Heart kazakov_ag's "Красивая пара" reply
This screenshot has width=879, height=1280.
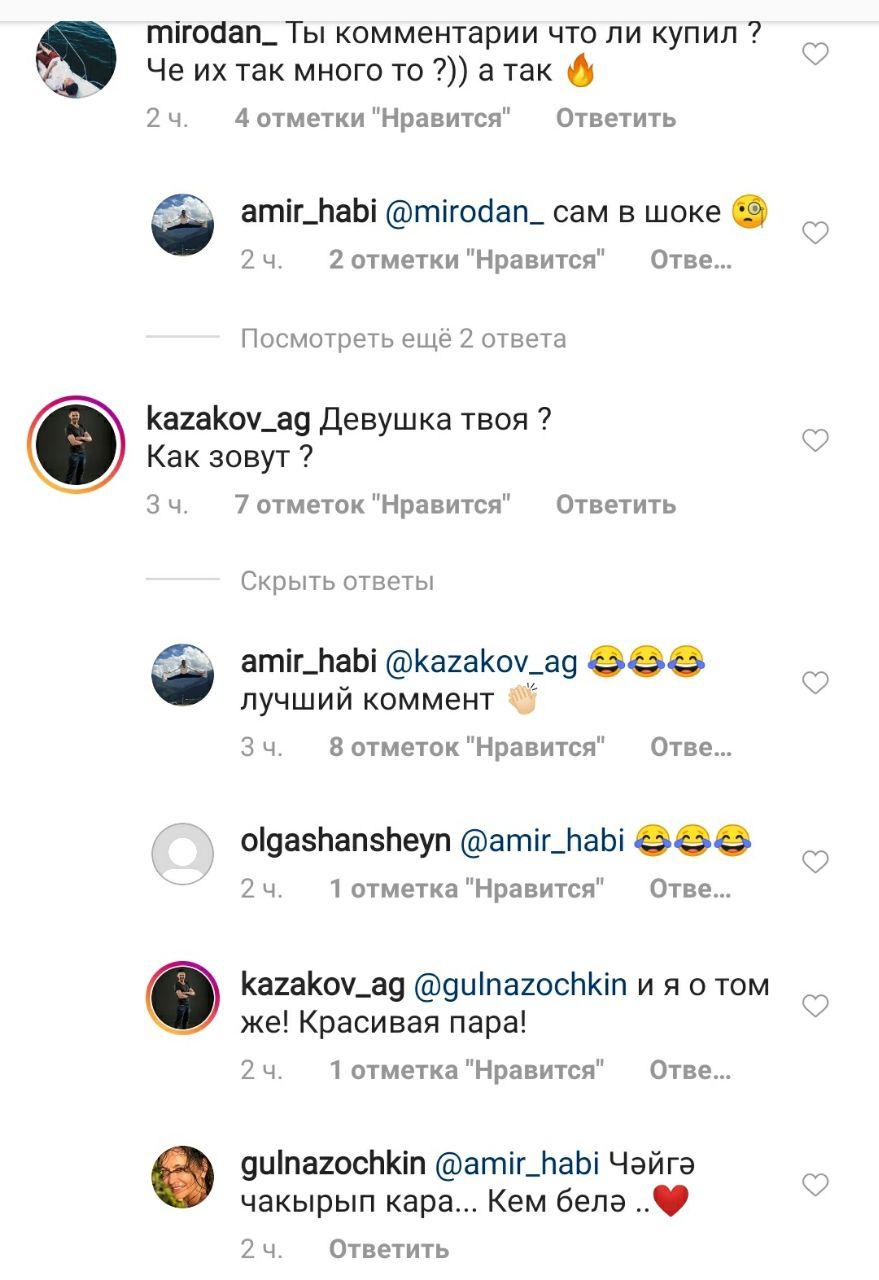point(816,1006)
